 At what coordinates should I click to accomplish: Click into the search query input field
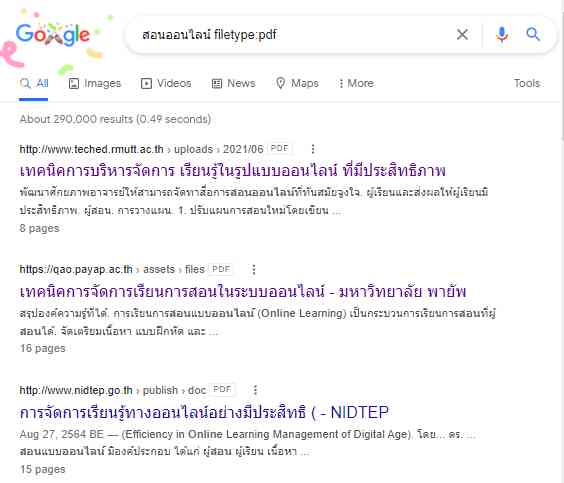tap(291, 35)
